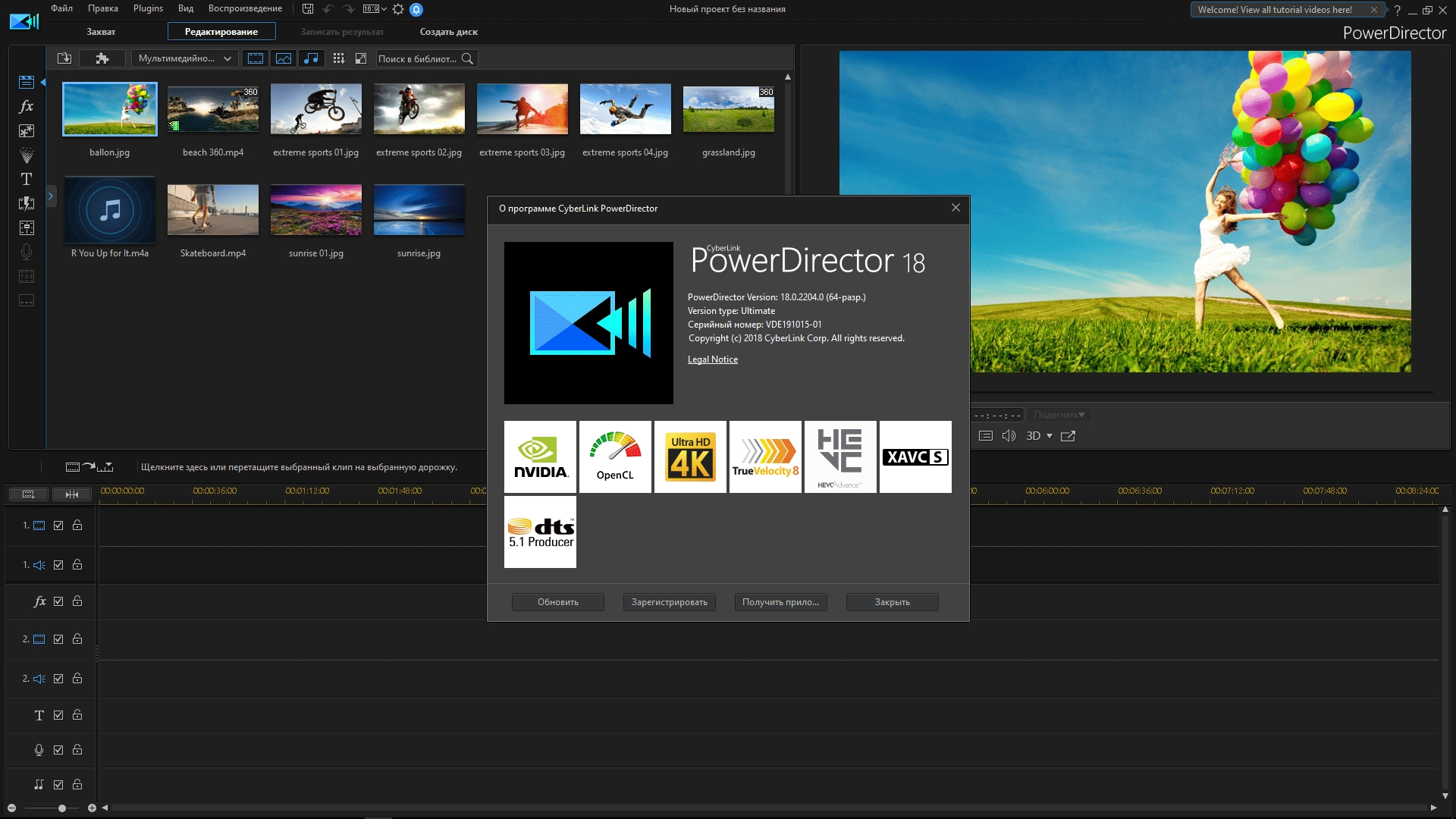This screenshot has width=1456, height=819.
Task: Click the expand library view icon
Action: [x=361, y=58]
